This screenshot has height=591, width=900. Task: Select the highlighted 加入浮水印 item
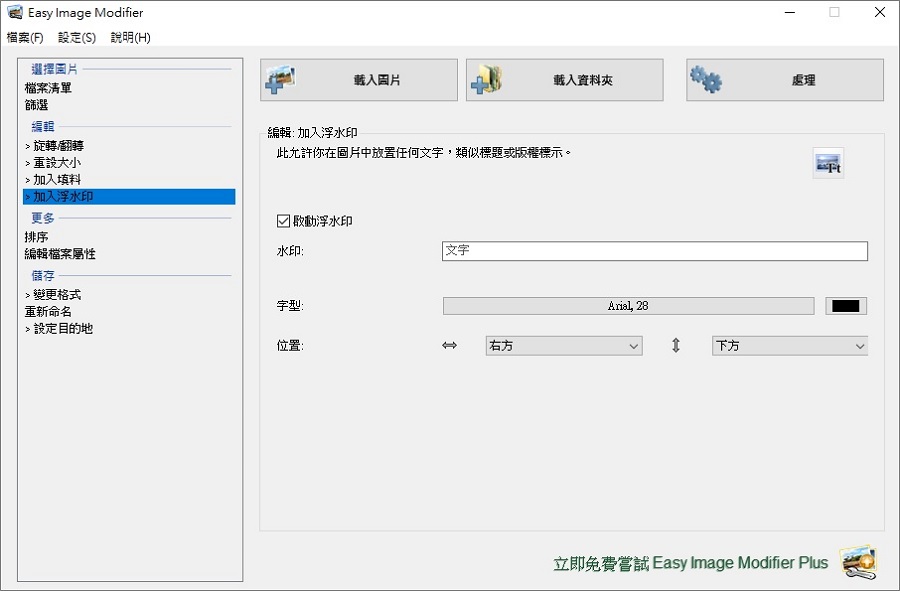tap(129, 196)
